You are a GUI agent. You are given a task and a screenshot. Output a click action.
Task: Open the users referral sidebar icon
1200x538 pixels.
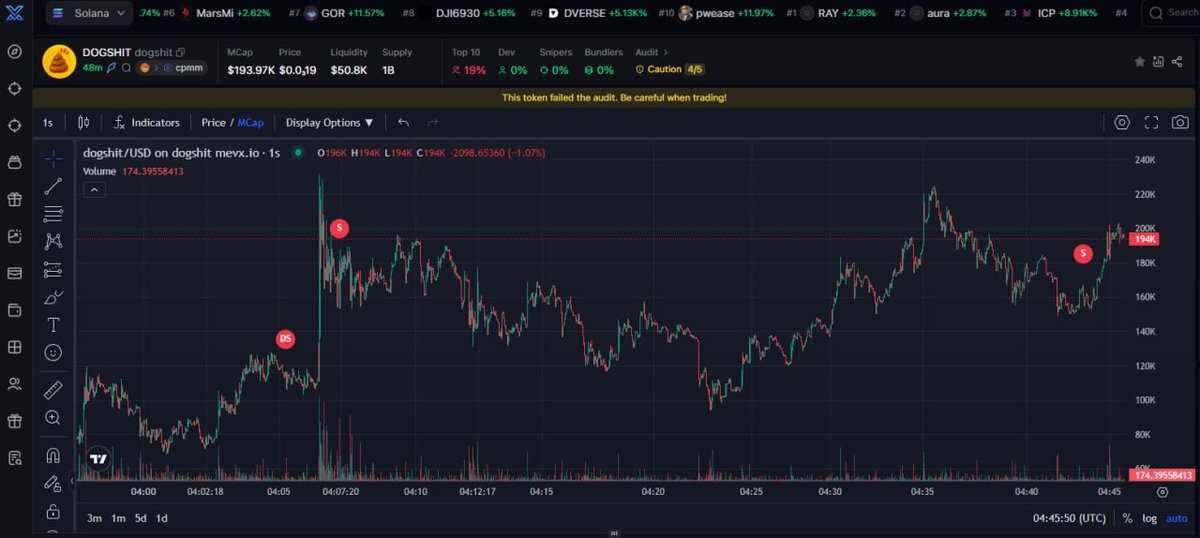tap(14, 384)
